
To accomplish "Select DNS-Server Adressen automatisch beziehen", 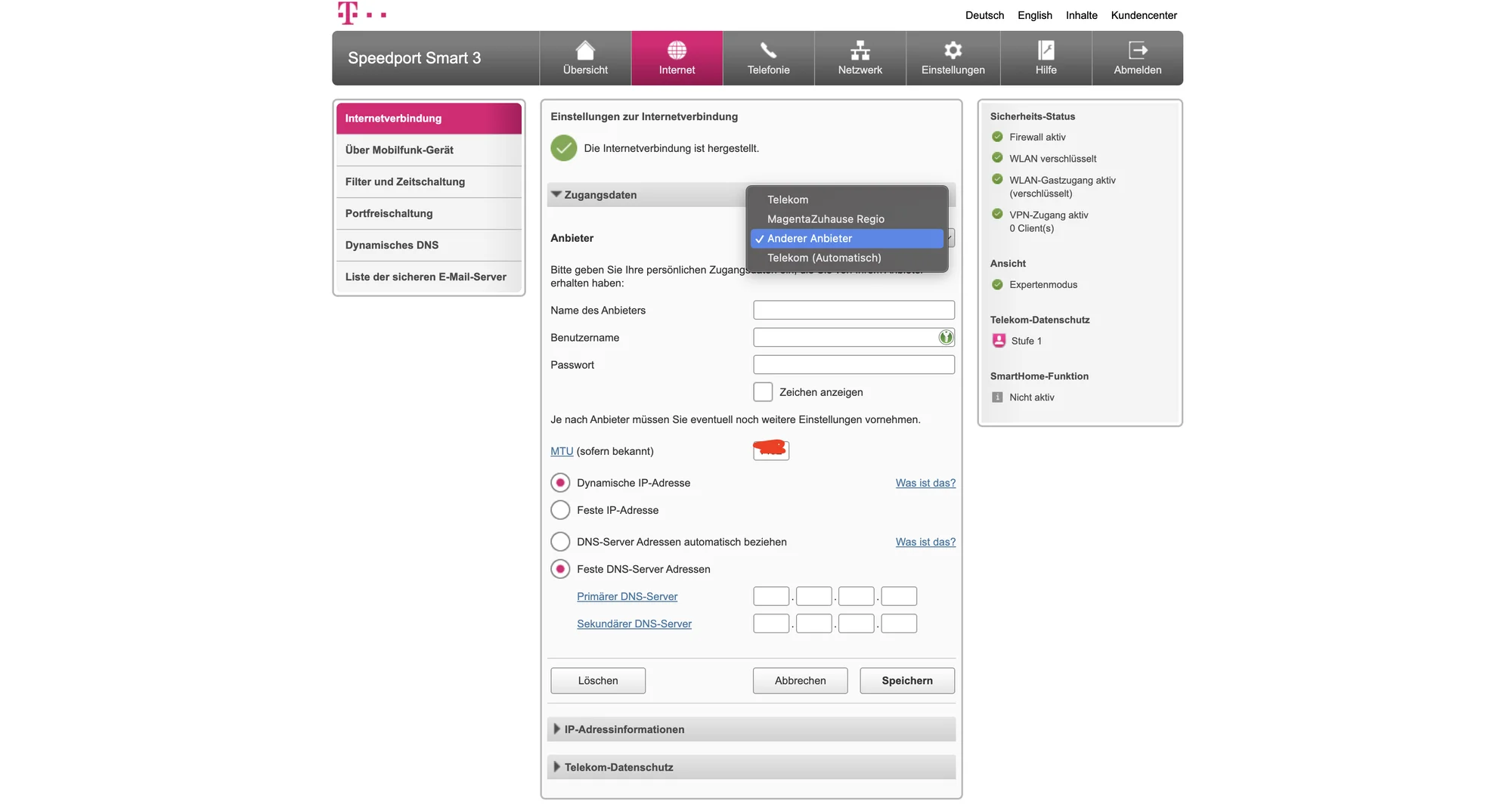I will click(560, 541).
